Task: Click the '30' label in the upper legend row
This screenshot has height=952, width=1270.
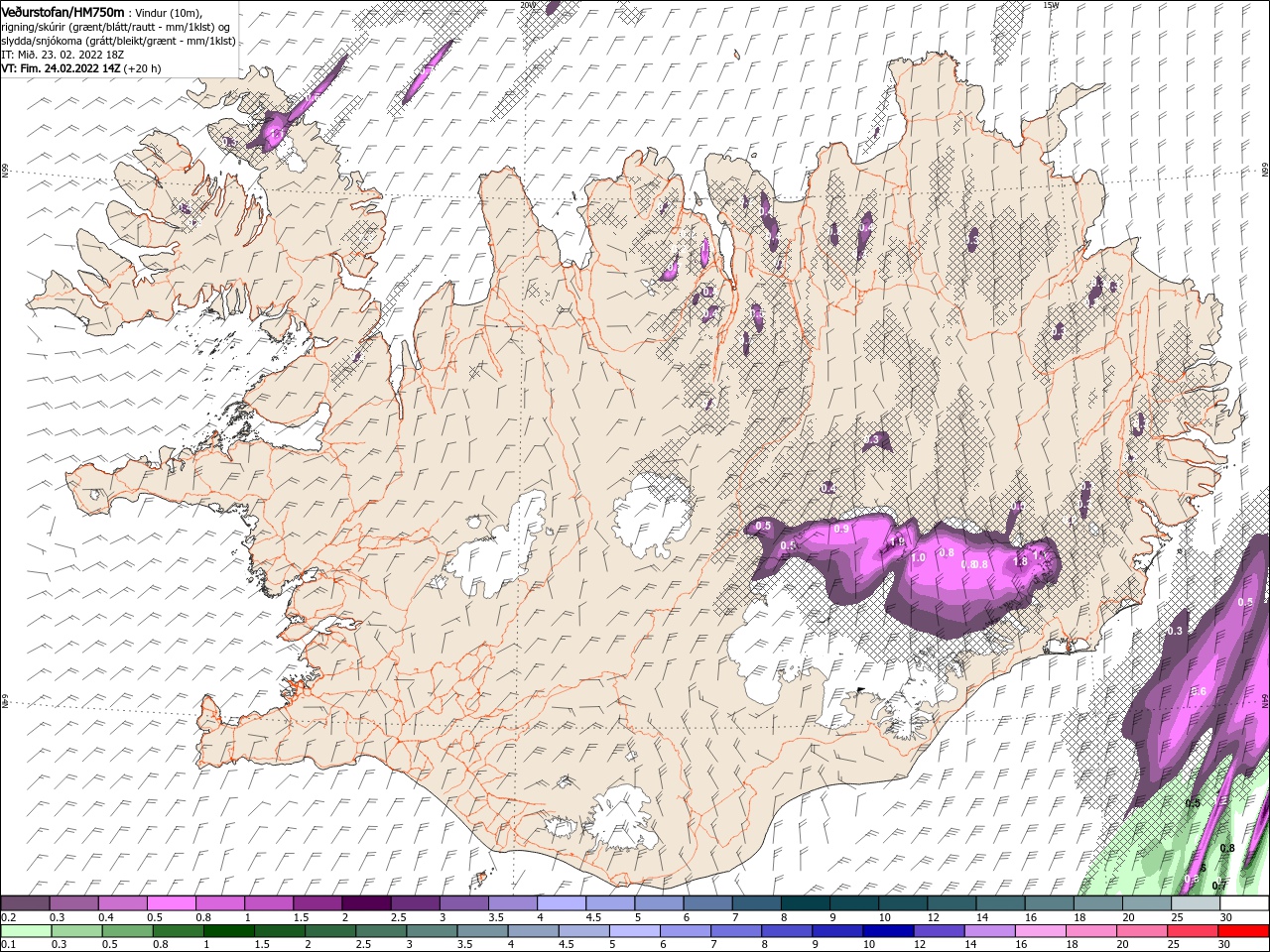Action: point(1225,917)
